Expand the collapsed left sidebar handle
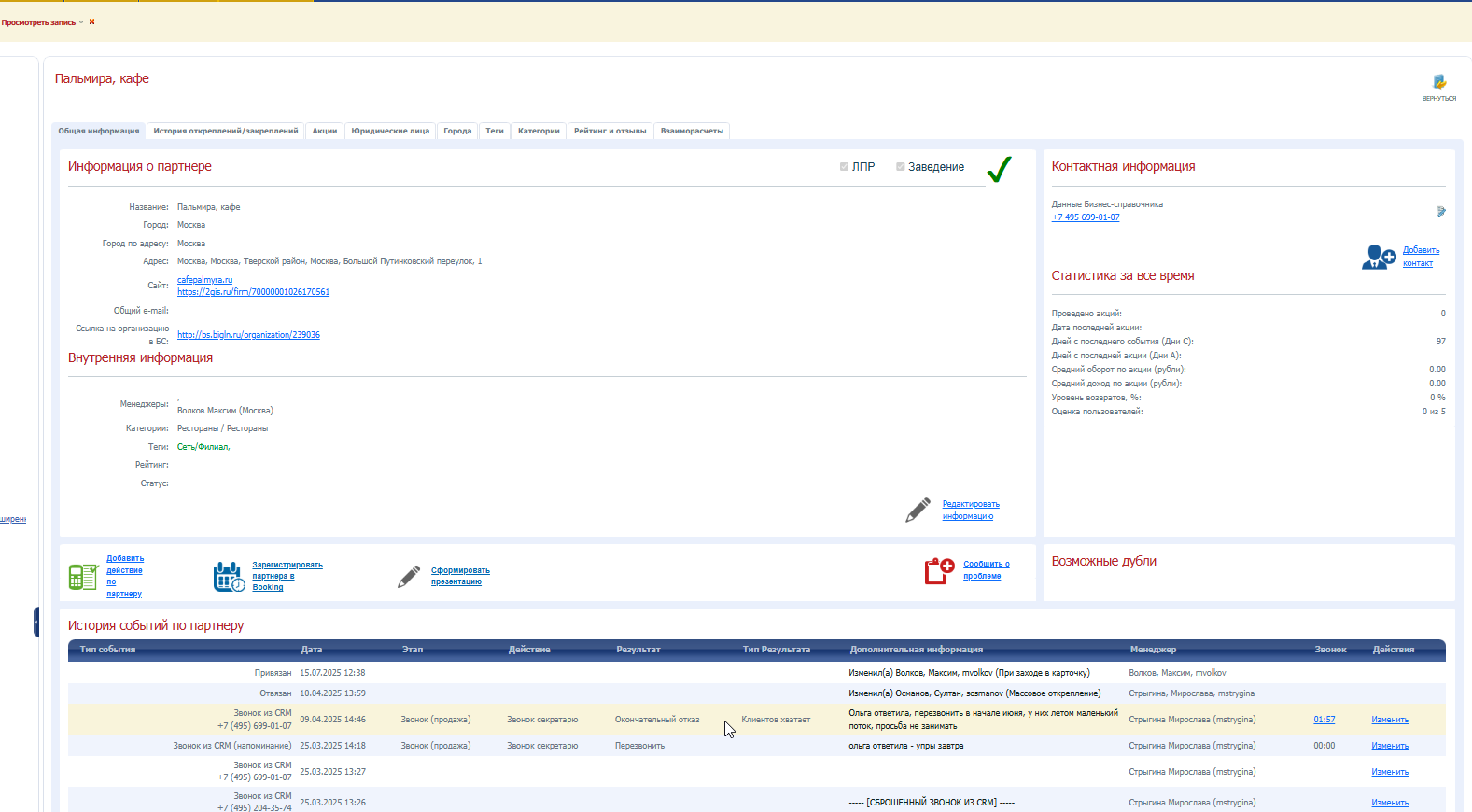 click(x=36, y=622)
